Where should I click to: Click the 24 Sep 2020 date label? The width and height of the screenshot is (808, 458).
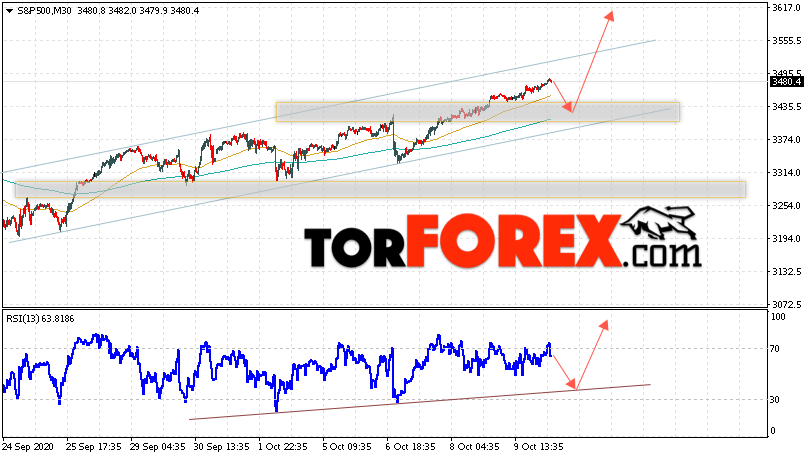[27, 447]
